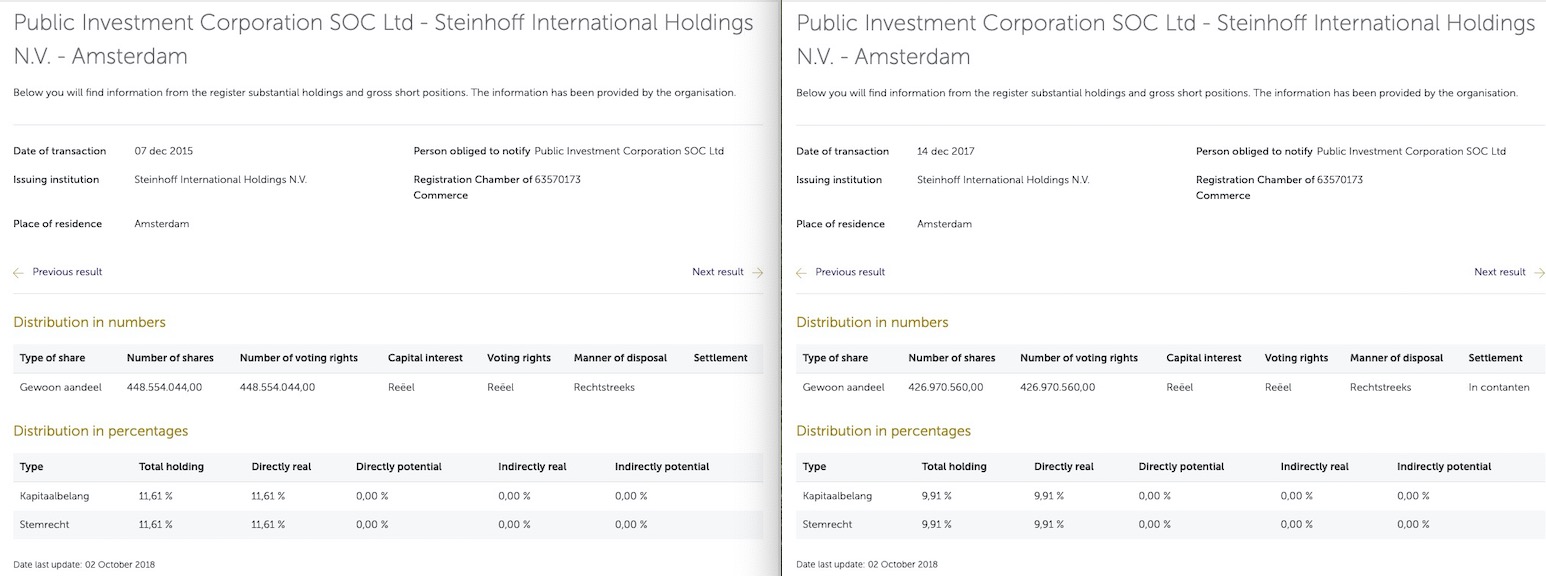
Task: Expand the right panel's Distribution in percentages heading
Action: [x=884, y=430]
